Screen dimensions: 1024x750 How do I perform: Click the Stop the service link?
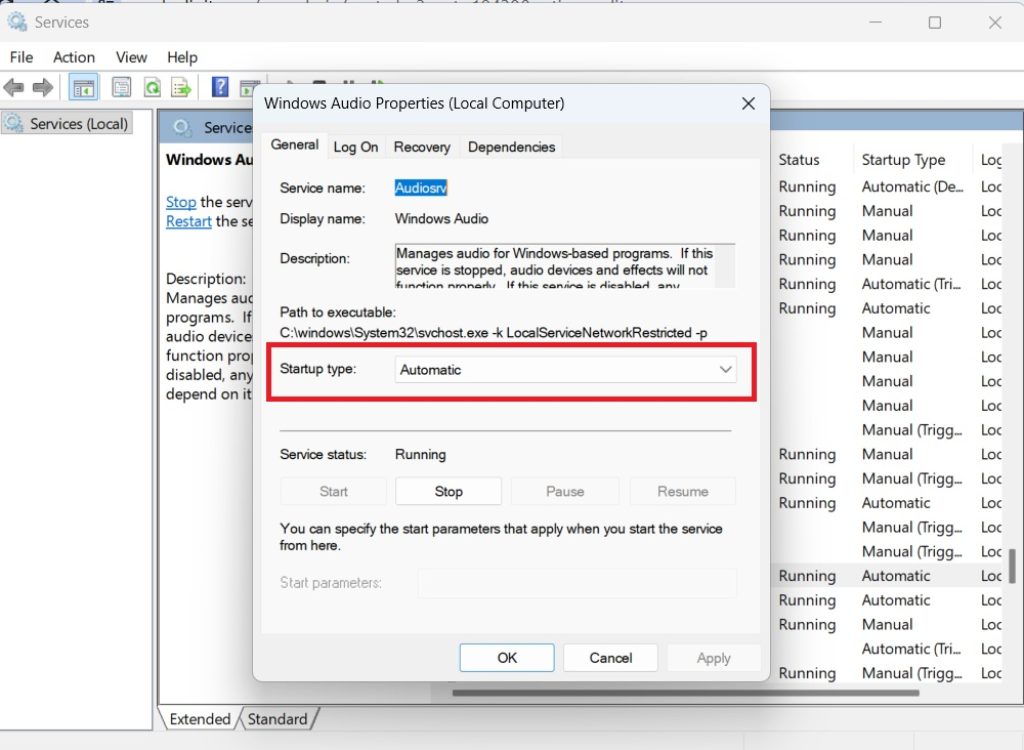point(181,202)
